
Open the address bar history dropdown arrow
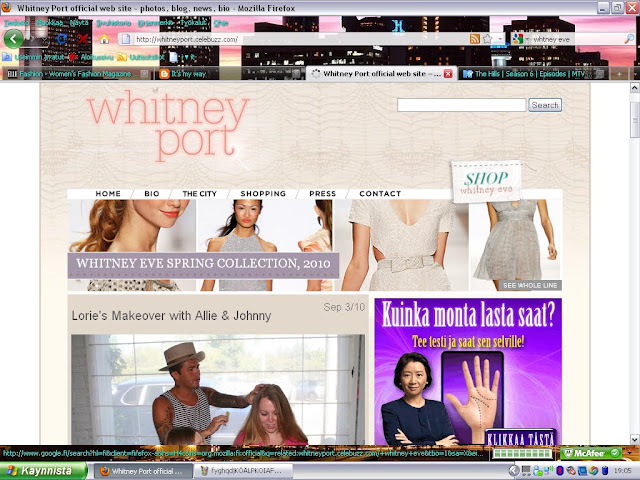pyautogui.click(x=500, y=39)
